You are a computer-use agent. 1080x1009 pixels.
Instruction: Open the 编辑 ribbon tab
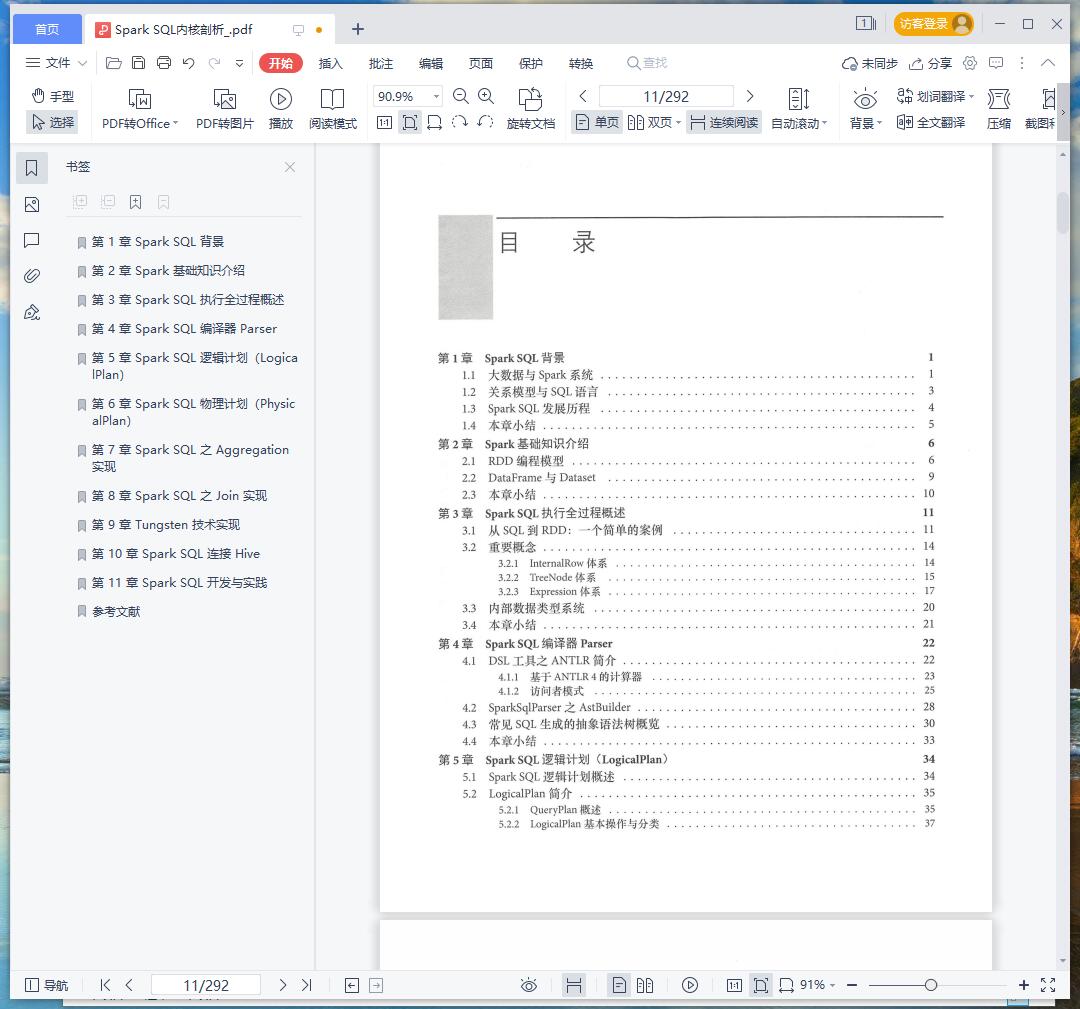click(x=430, y=63)
